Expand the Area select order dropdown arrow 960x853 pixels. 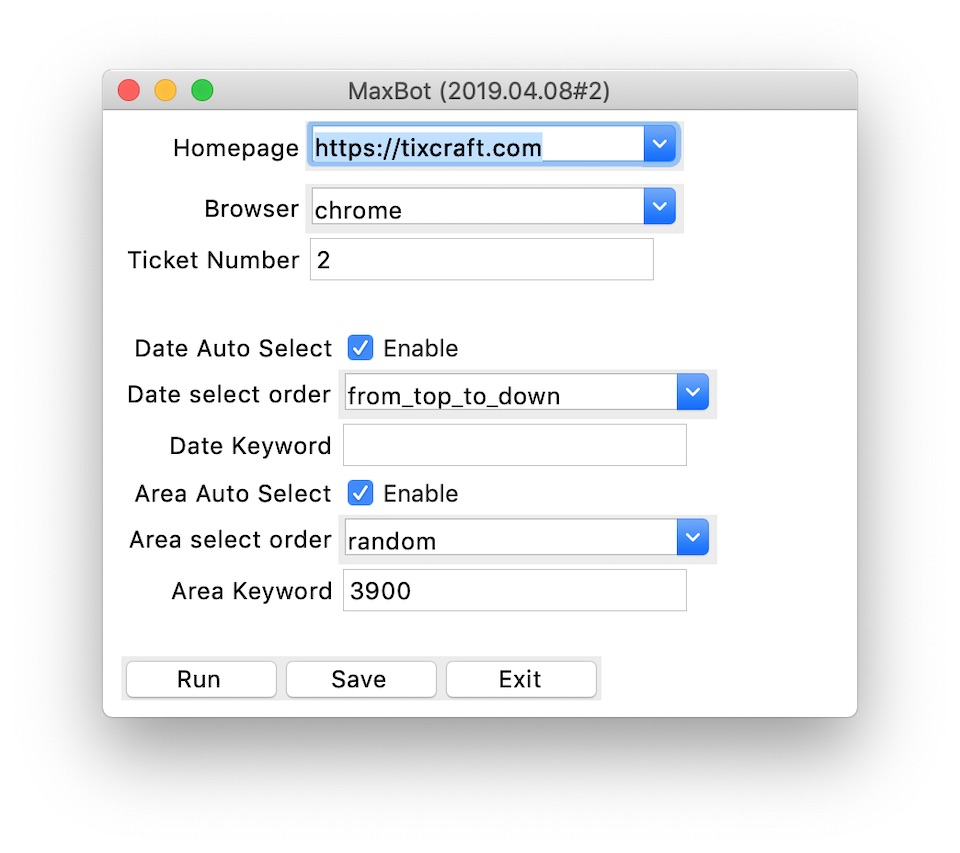point(692,537)
